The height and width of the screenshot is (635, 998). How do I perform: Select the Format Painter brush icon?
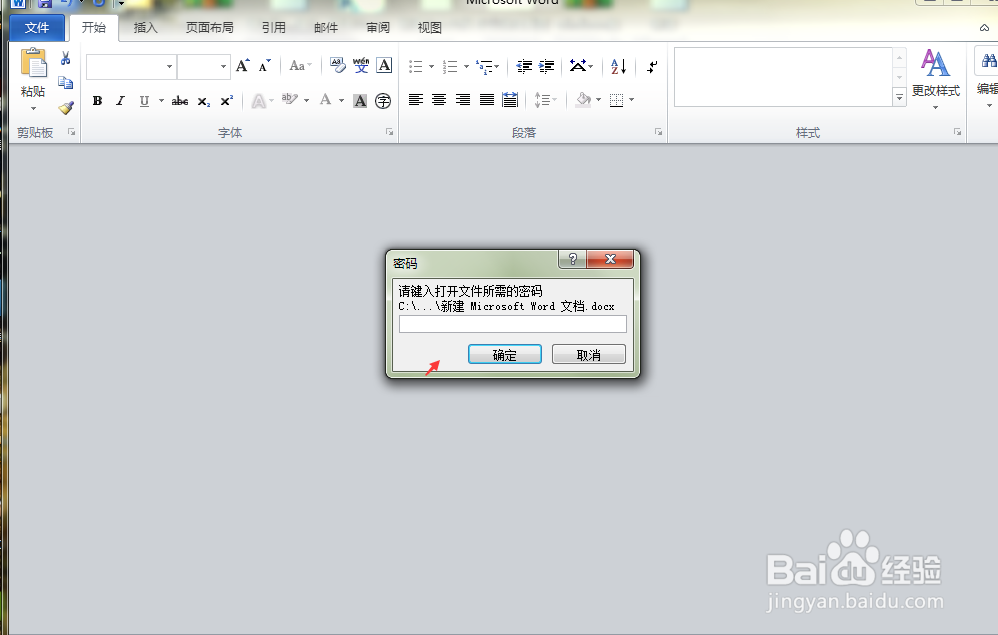pyautogui.click(x=66, y=108)
